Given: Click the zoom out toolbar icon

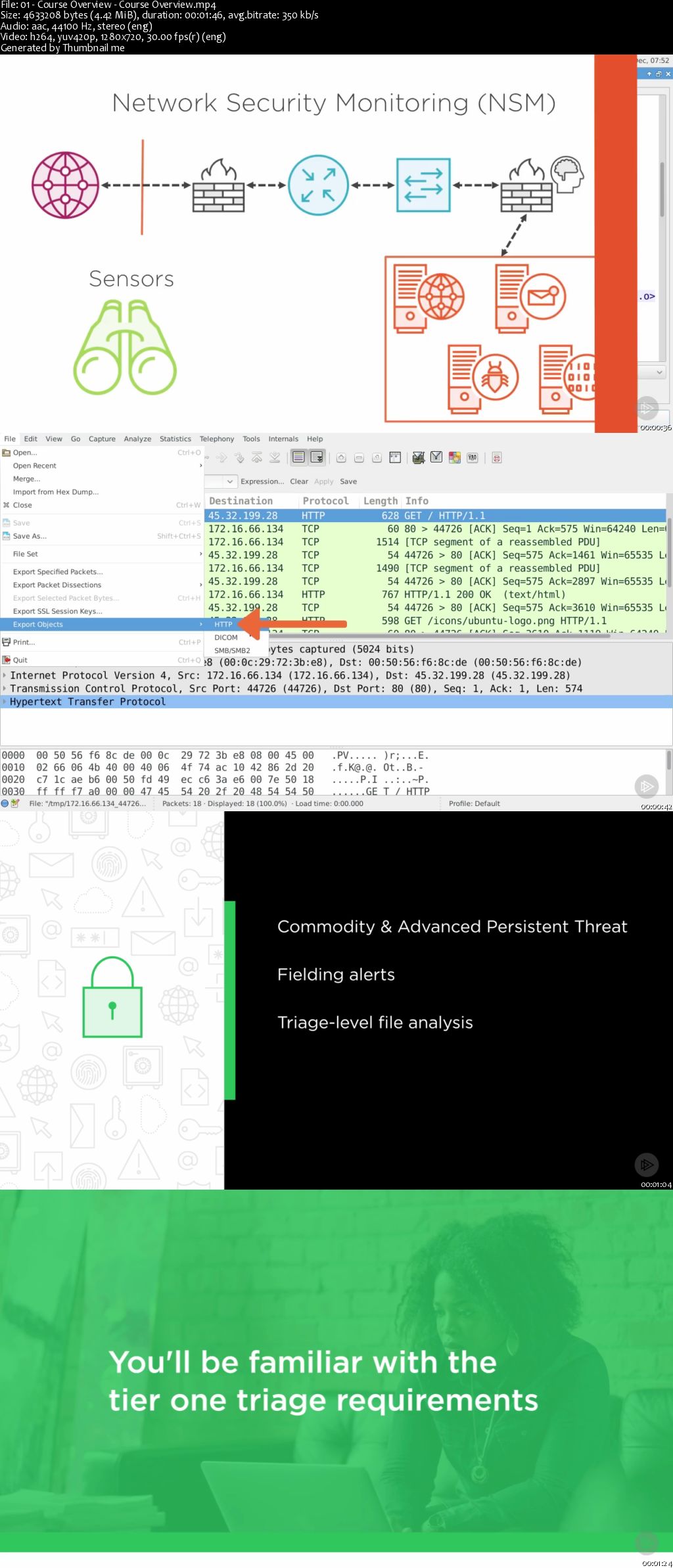Looking at the screenshot, I should [359, 458].
